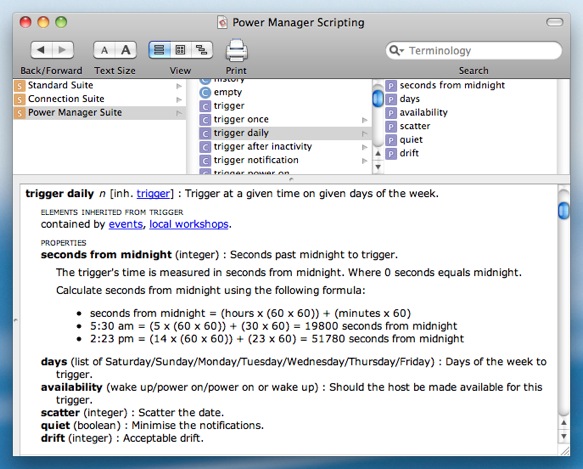Click description pane scroll up arrow
The width and height of the screenshot is (583, 469).
coord(564,423)
